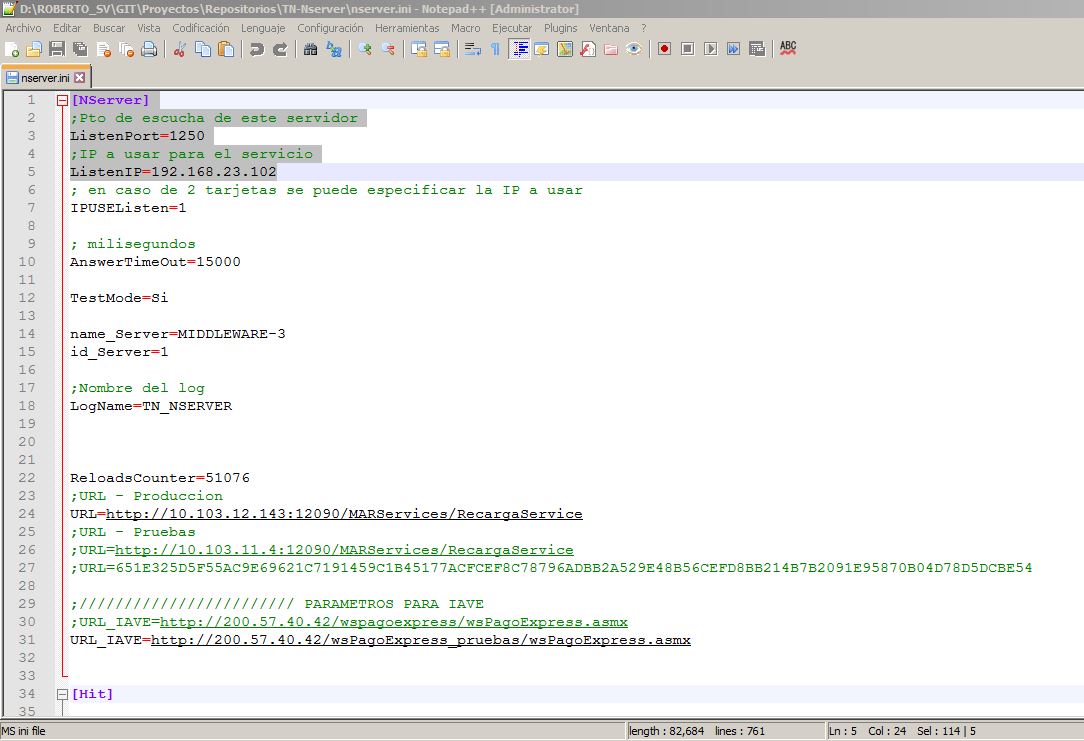Open the Herramientas menu

tap(407, 28)
